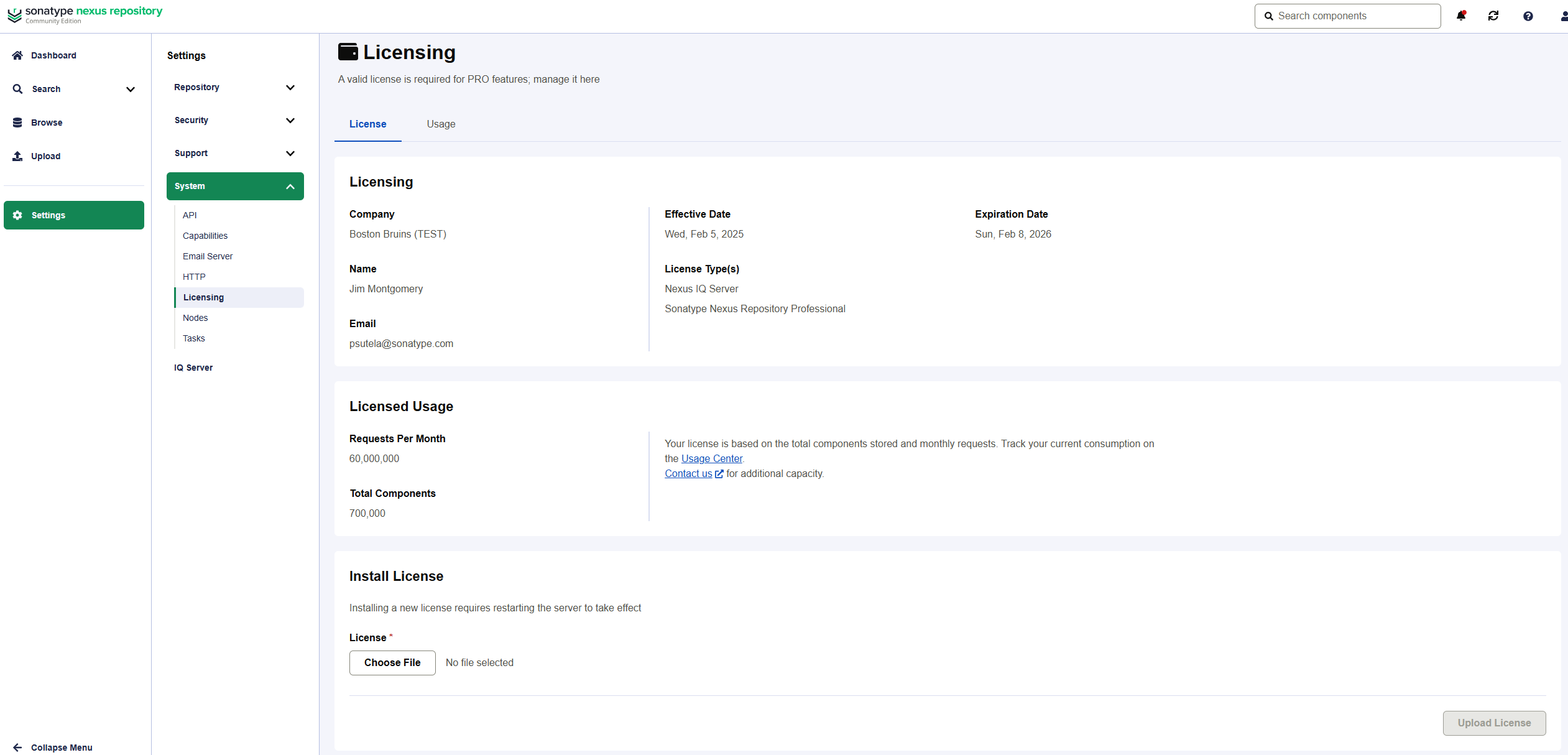Image resolution: width=1568 pixels, height=755 pixels.
Task: Click the search magnifier icon in header
Action: 1269,16
